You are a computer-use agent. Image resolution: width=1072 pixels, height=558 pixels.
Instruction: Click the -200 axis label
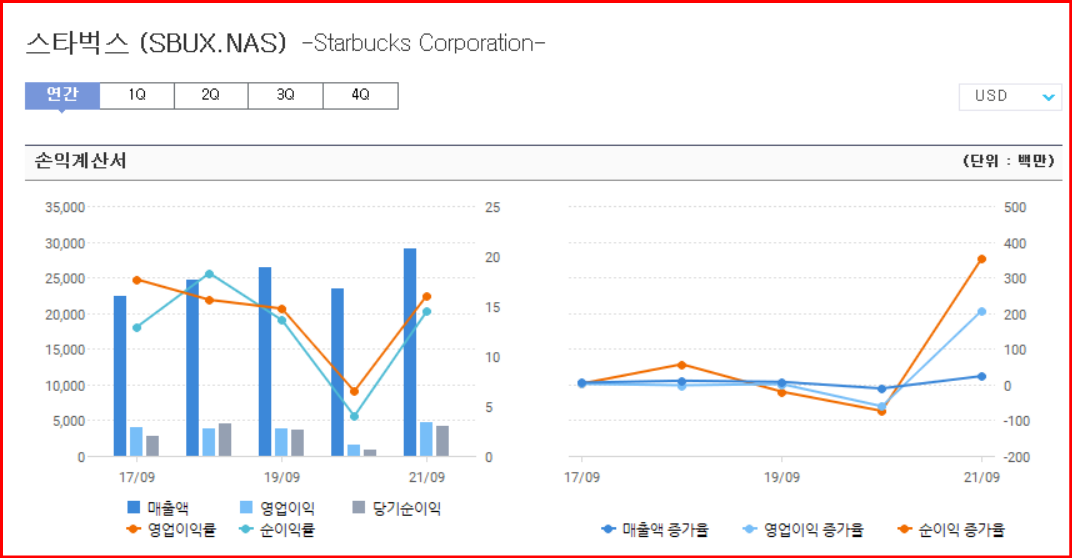click(x=1015, y=457)
